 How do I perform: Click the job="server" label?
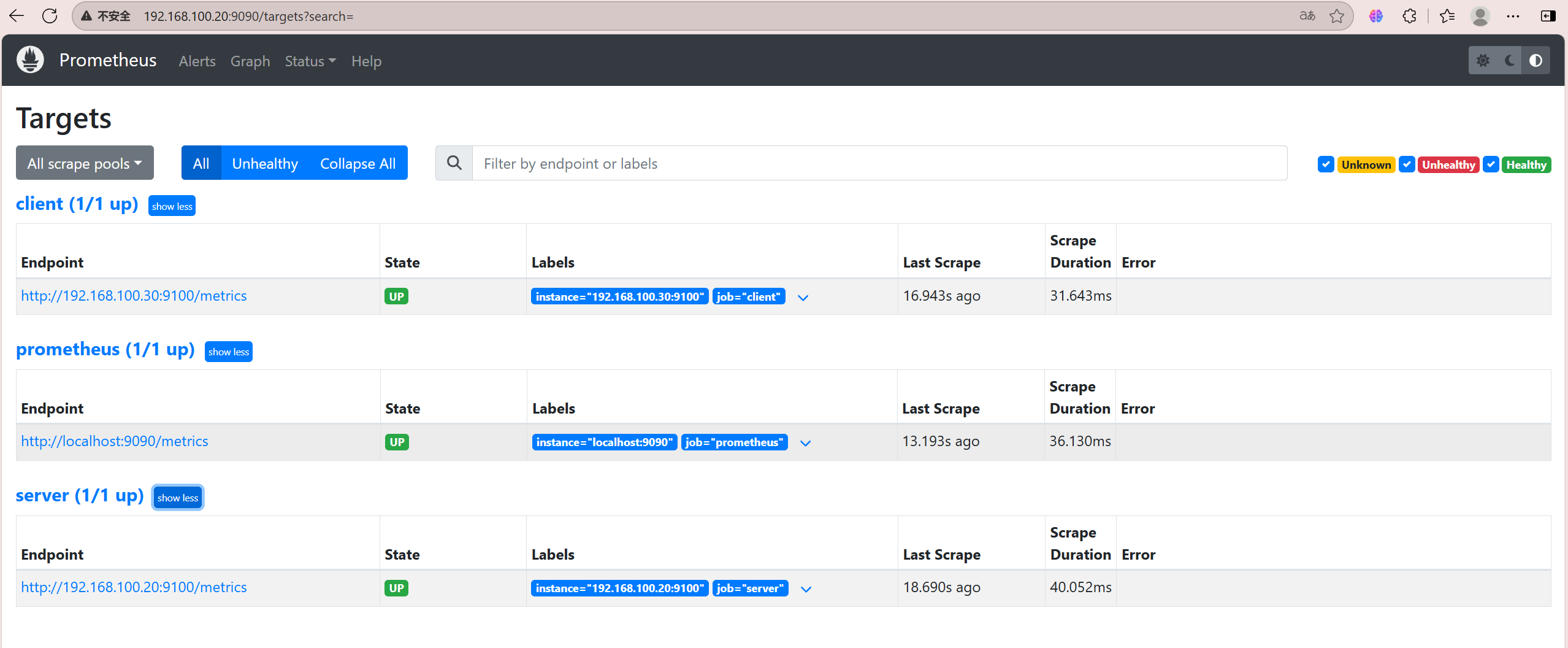click(751, 588)
